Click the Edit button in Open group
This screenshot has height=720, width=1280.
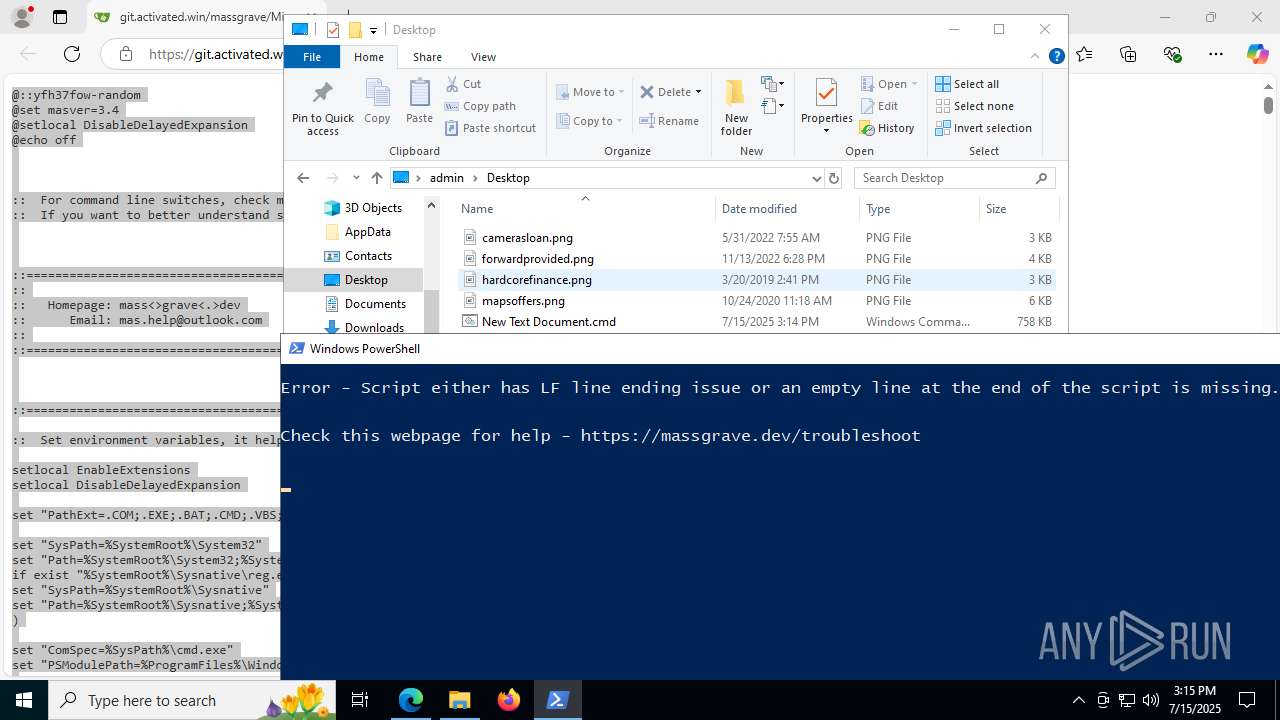pos(879,106)
